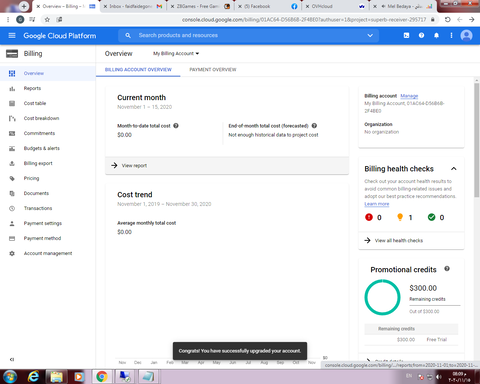Open the notifications bell
The height and width of the screenshot is (384, 480).
tap(436, 35)
